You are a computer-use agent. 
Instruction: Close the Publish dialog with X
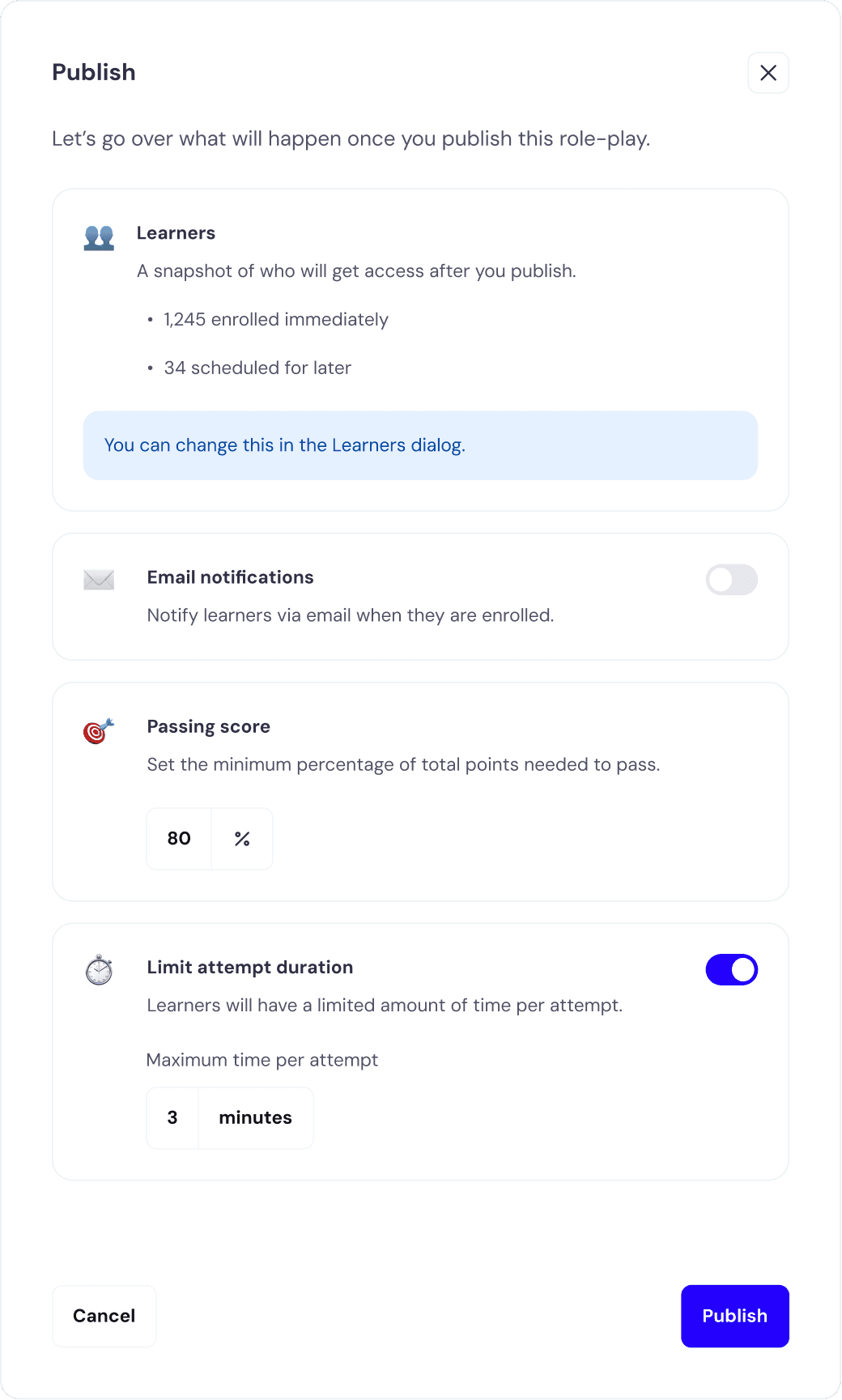click(768, 73)
